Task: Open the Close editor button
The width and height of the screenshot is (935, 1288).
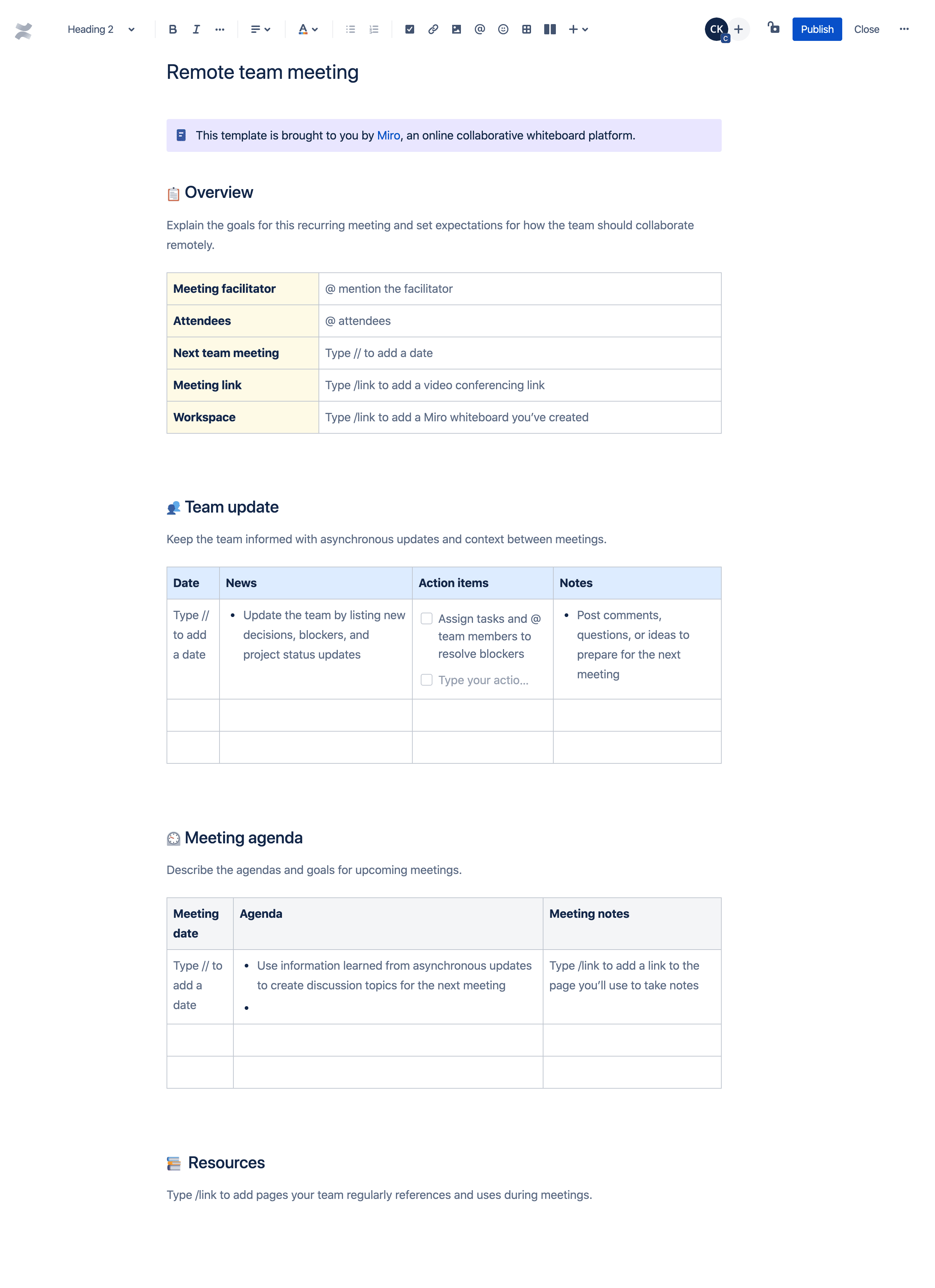Action: pyautogui.click(x=866, y=29)
